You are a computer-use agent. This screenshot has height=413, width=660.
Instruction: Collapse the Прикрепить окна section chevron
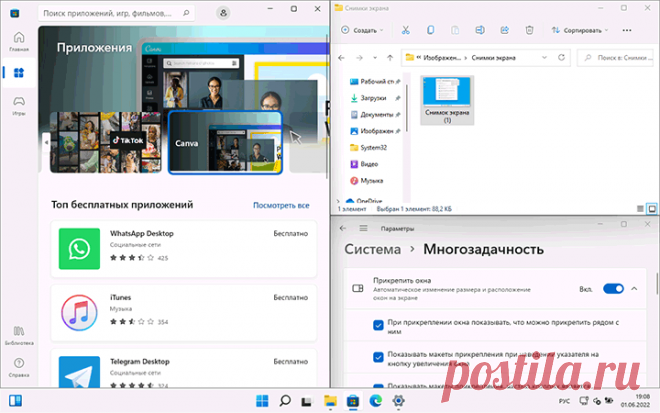tap(634, 289)
